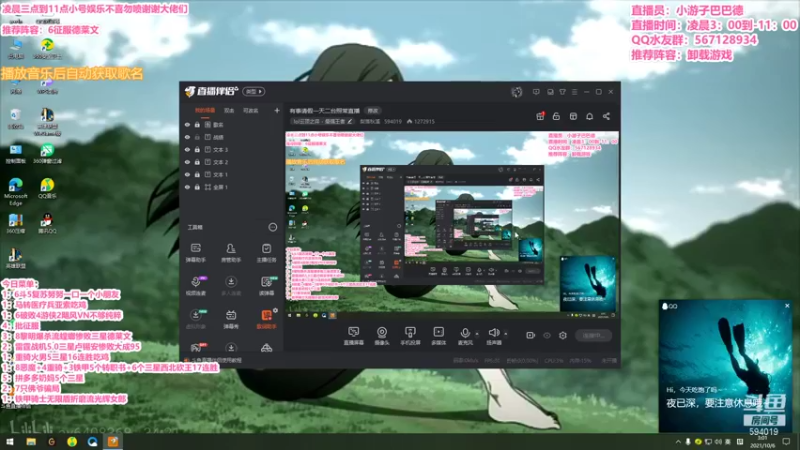Select the 全屏 1 source row
800x450 pixels.
tap(232, 187)
